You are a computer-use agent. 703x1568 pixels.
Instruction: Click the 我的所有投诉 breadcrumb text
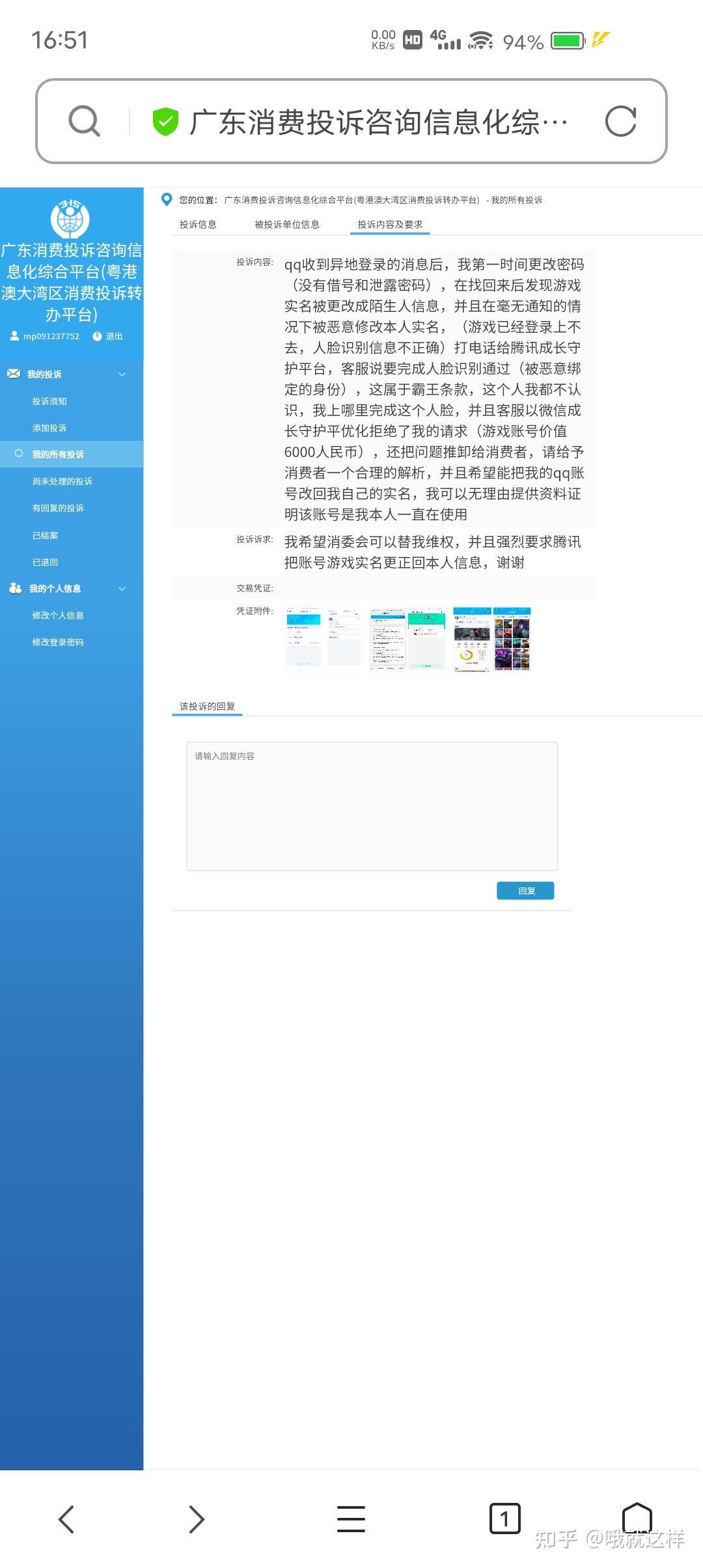[x=517, y=200]
